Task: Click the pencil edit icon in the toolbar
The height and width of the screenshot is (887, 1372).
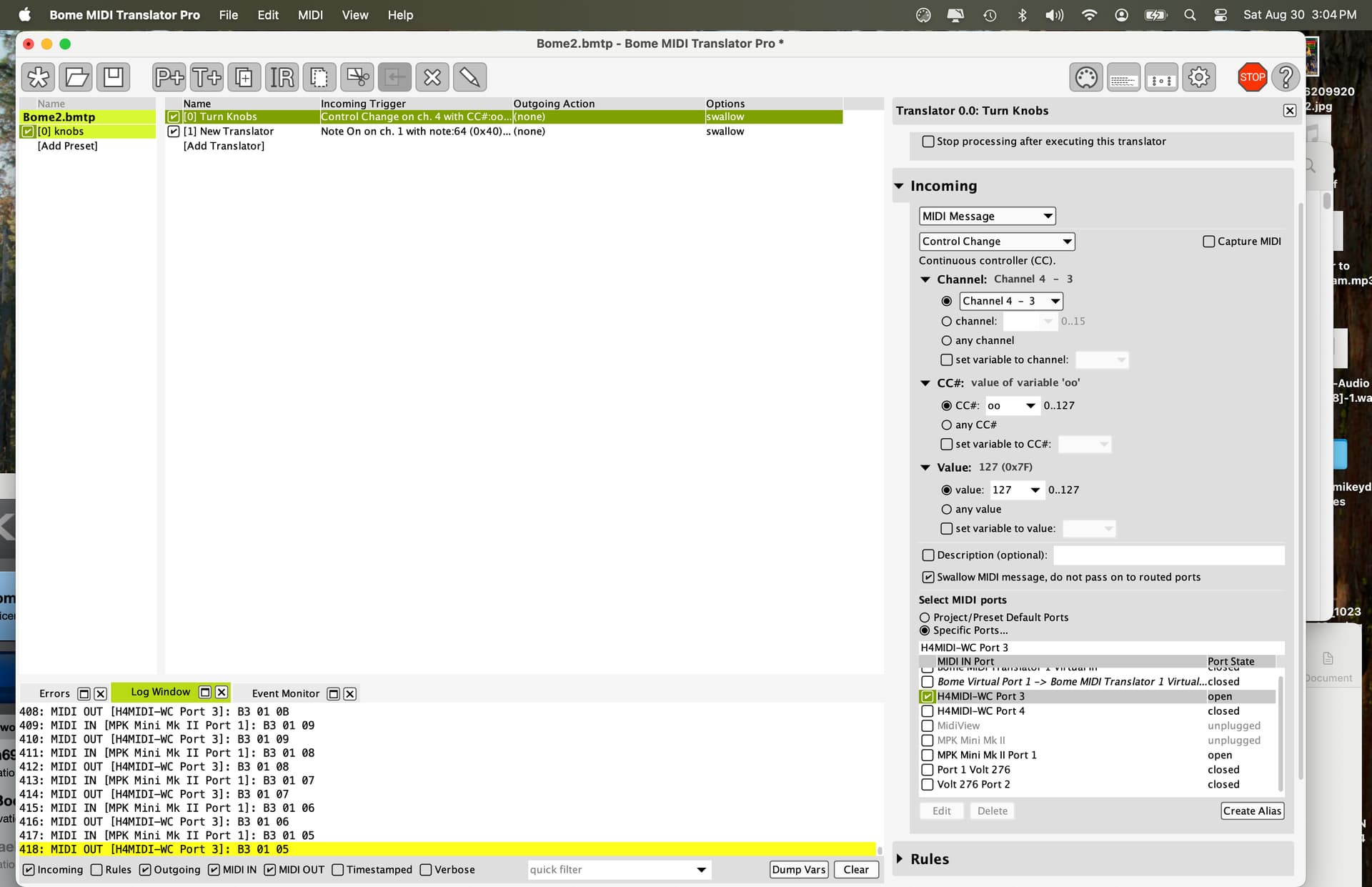Action: pos(469,77)
